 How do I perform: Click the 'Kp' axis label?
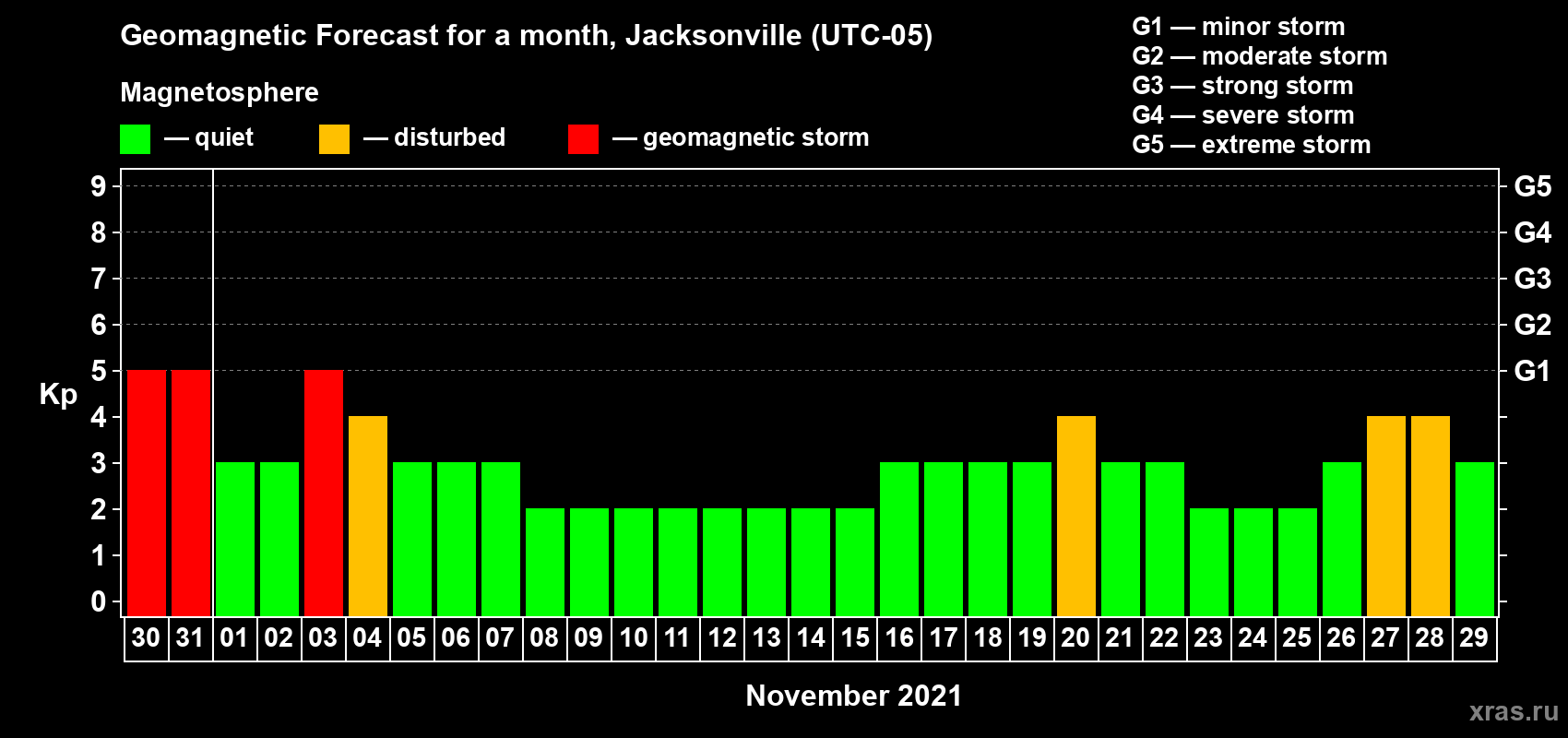[x=58, y=395]
